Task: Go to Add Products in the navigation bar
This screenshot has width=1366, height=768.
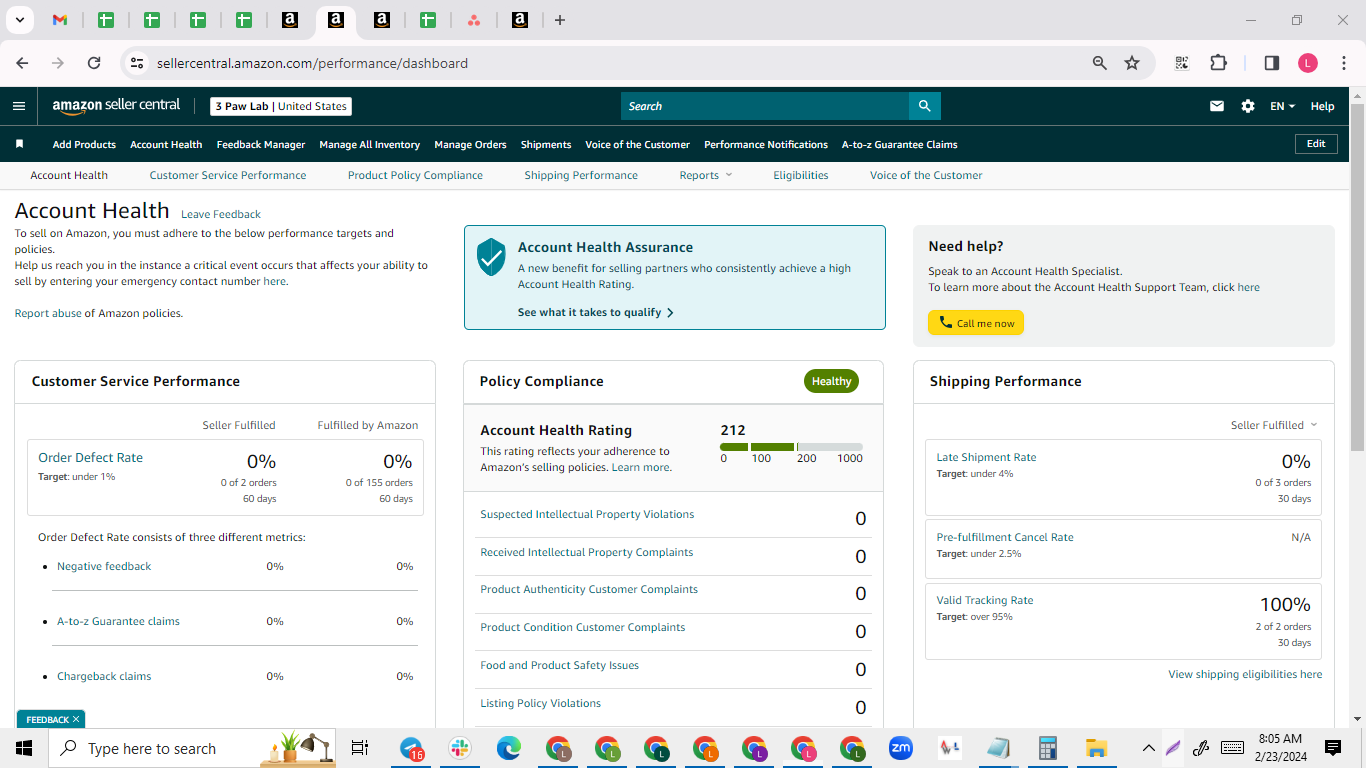Action: (x=84, y=144)
